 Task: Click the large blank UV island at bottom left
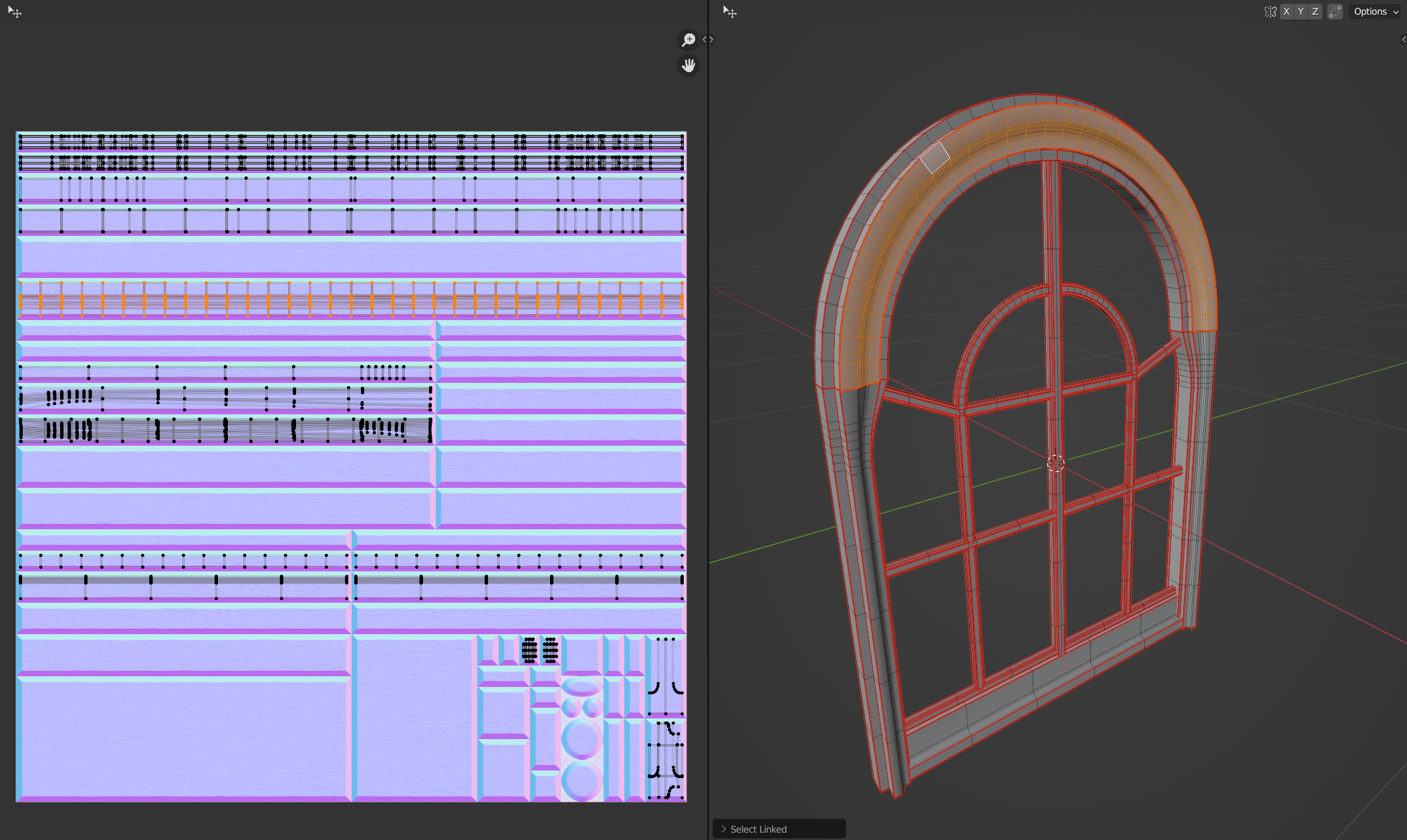pos(184,738)
